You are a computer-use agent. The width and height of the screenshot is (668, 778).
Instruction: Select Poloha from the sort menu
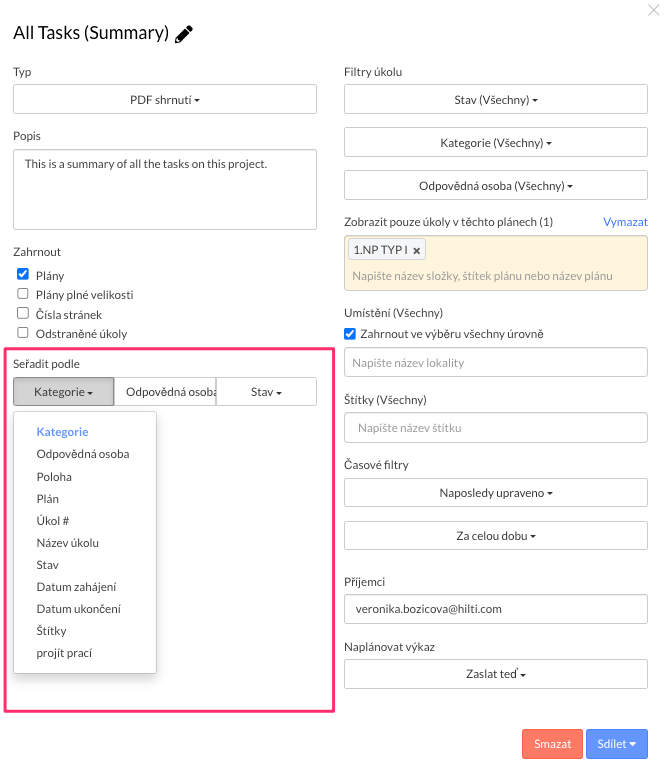[x=54, y=477]
